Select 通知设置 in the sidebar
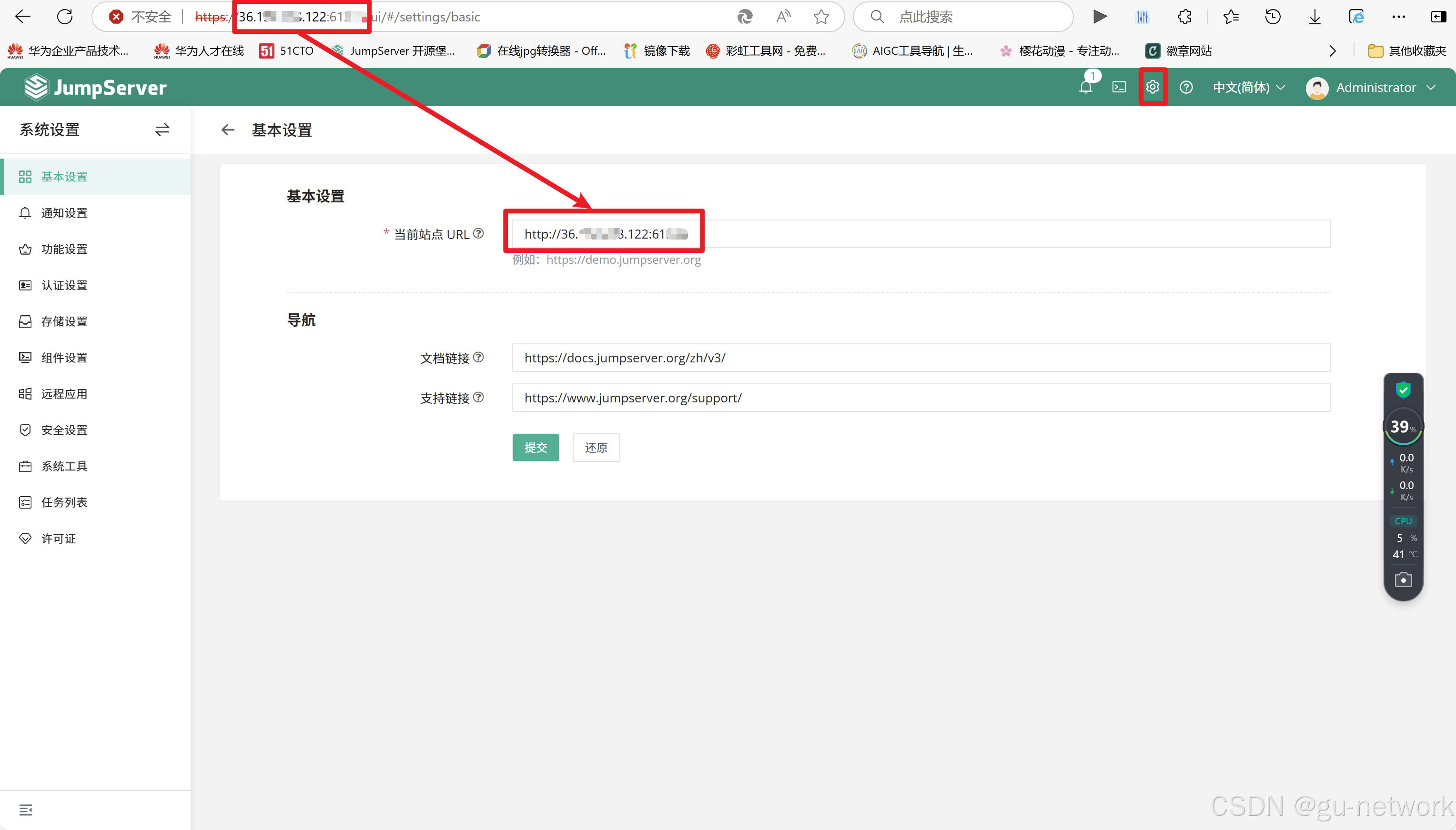 click(x=64, y=213)
